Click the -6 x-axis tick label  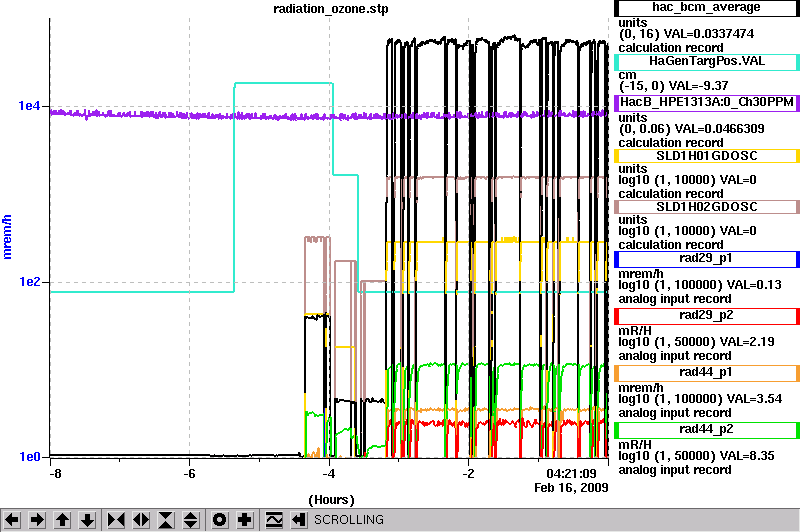(189, 473)
